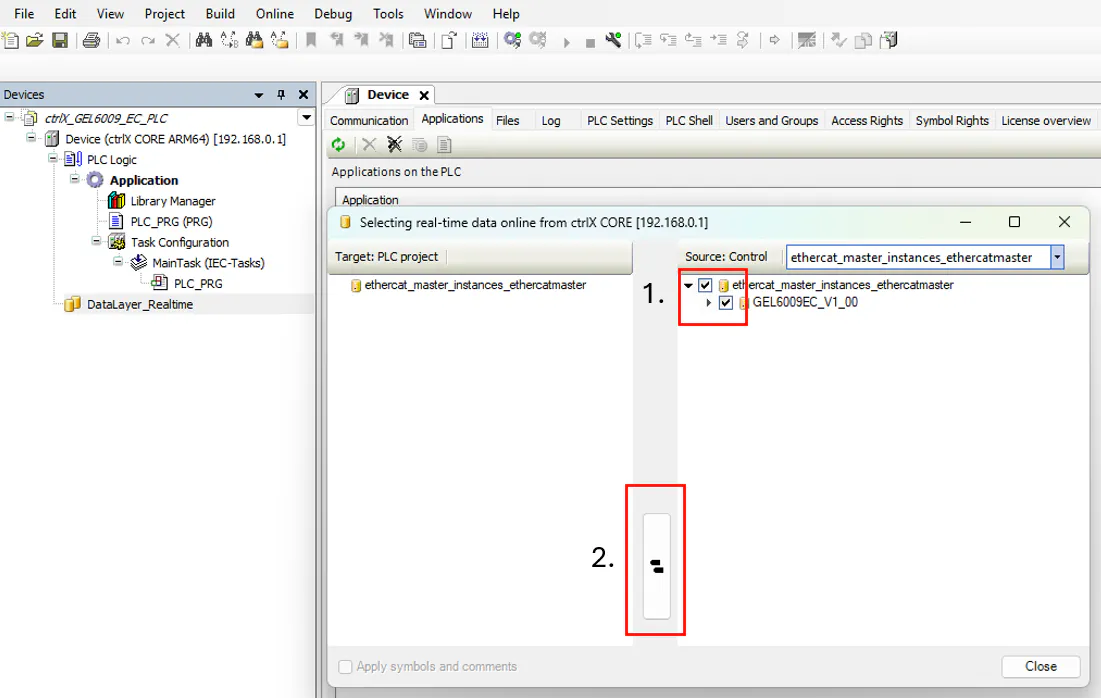Click the Remove all applications icon

(394, 145)
